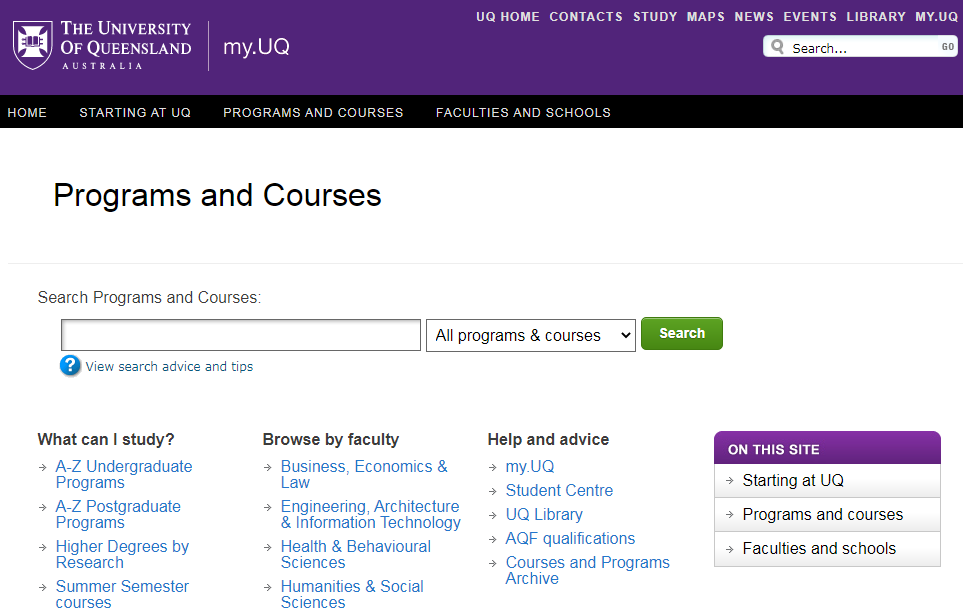This screenshot has height=615, width=963.
Task: Open my.UQ link under Help and advice
Action: 529,466
